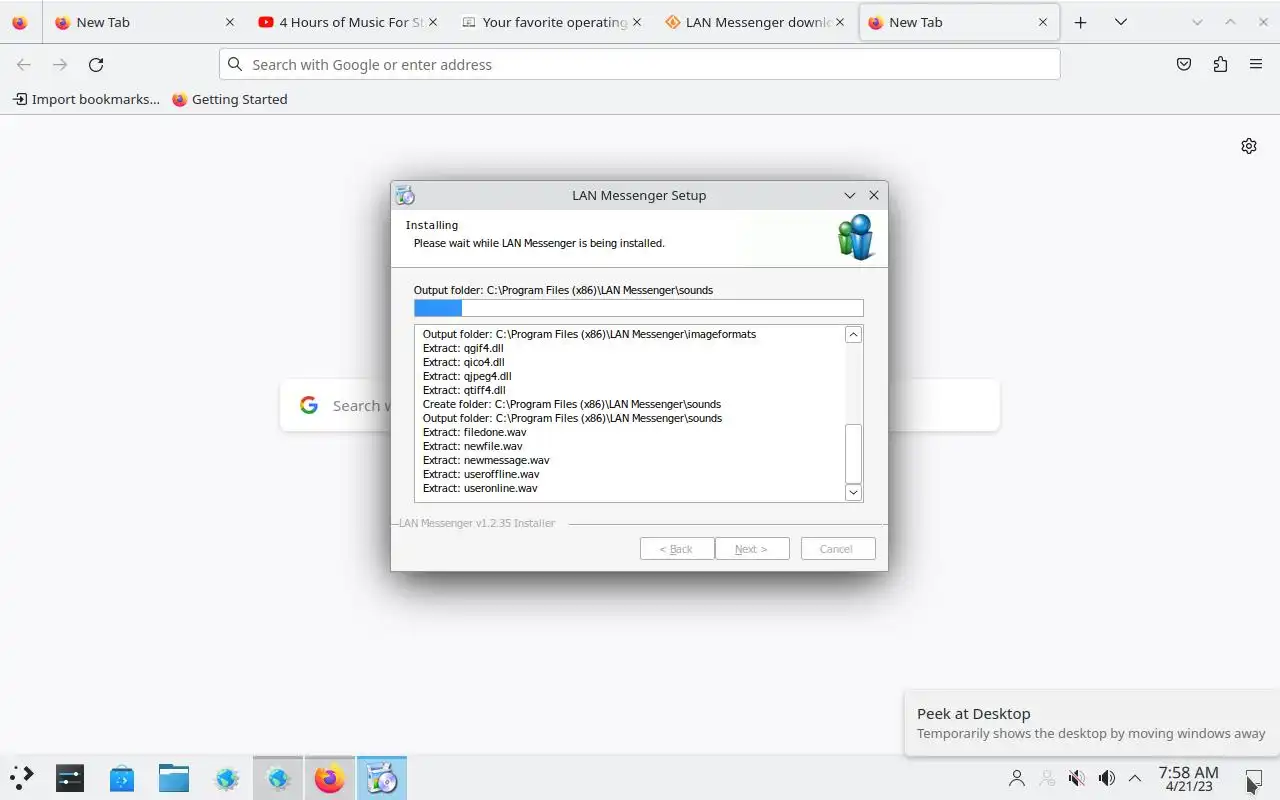Click the LAN Messenger Setup titlebar icon
The image size is (1280, 800).
[x=405, y=195]
